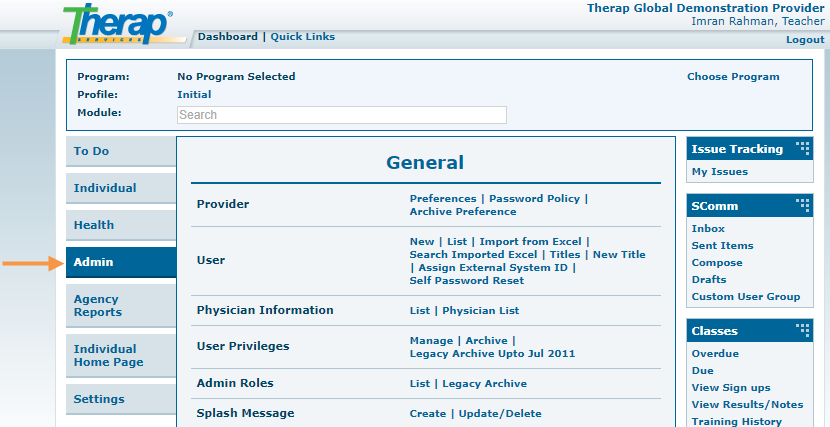Click the Initial profile link
This screenshot has width=830, height=427.
click(x=194, y=95)
